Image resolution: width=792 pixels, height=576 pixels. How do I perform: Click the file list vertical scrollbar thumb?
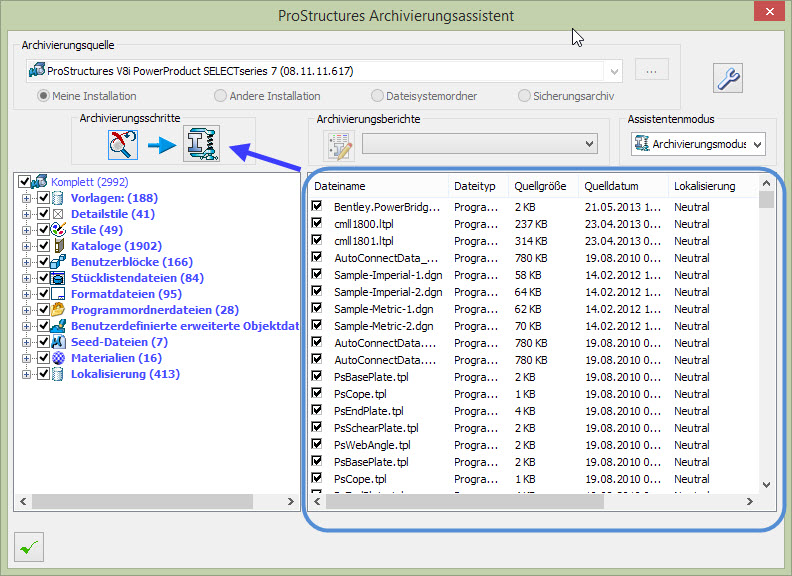(x=766, y=200)
